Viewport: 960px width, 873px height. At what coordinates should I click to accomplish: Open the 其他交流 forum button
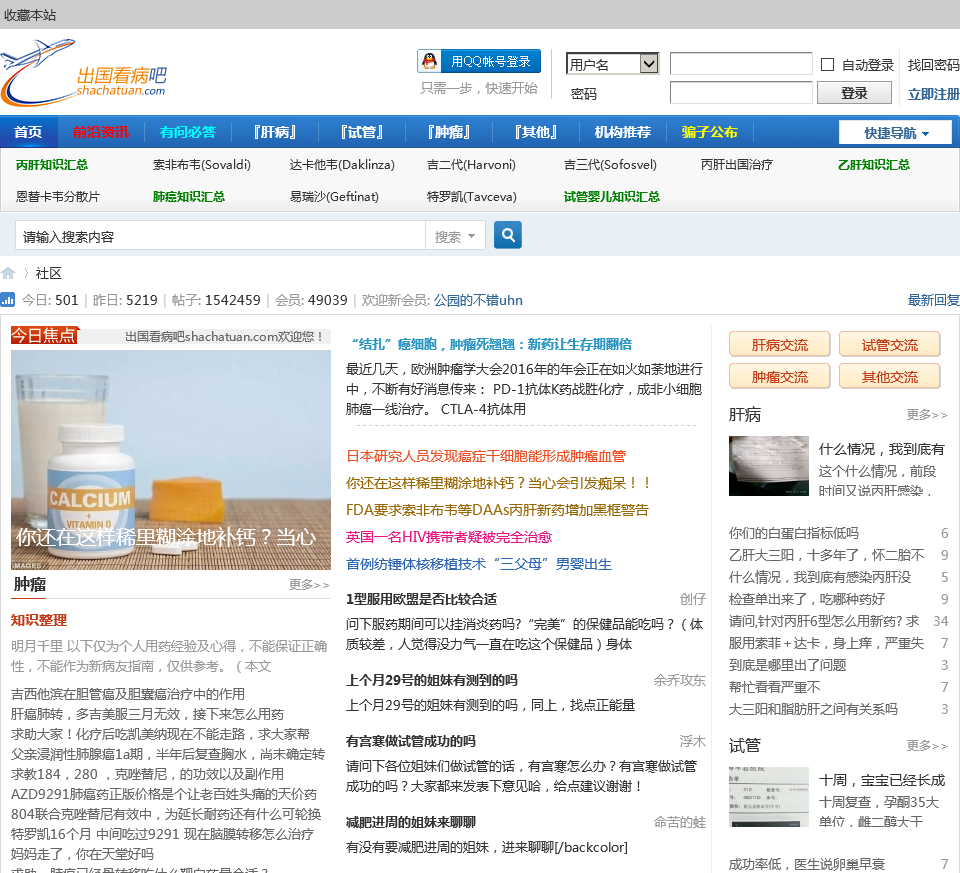pos(890,376)
